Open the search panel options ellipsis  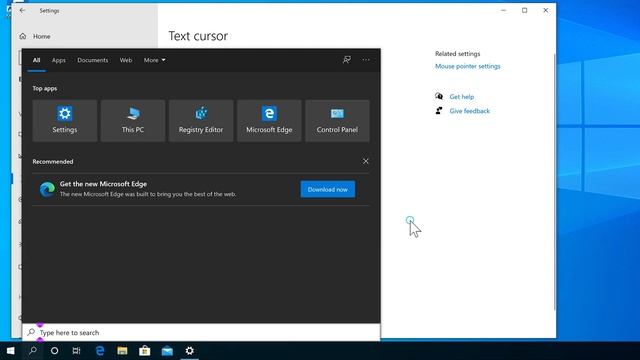point(366,60)
